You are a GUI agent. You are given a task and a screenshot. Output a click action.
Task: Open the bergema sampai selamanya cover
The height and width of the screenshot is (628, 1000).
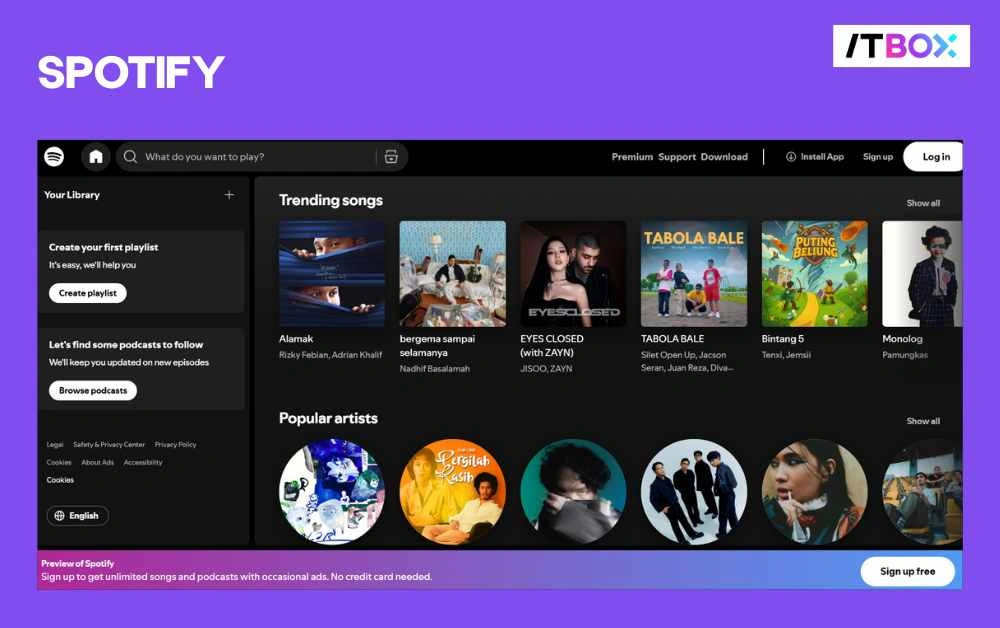(453, 274)
